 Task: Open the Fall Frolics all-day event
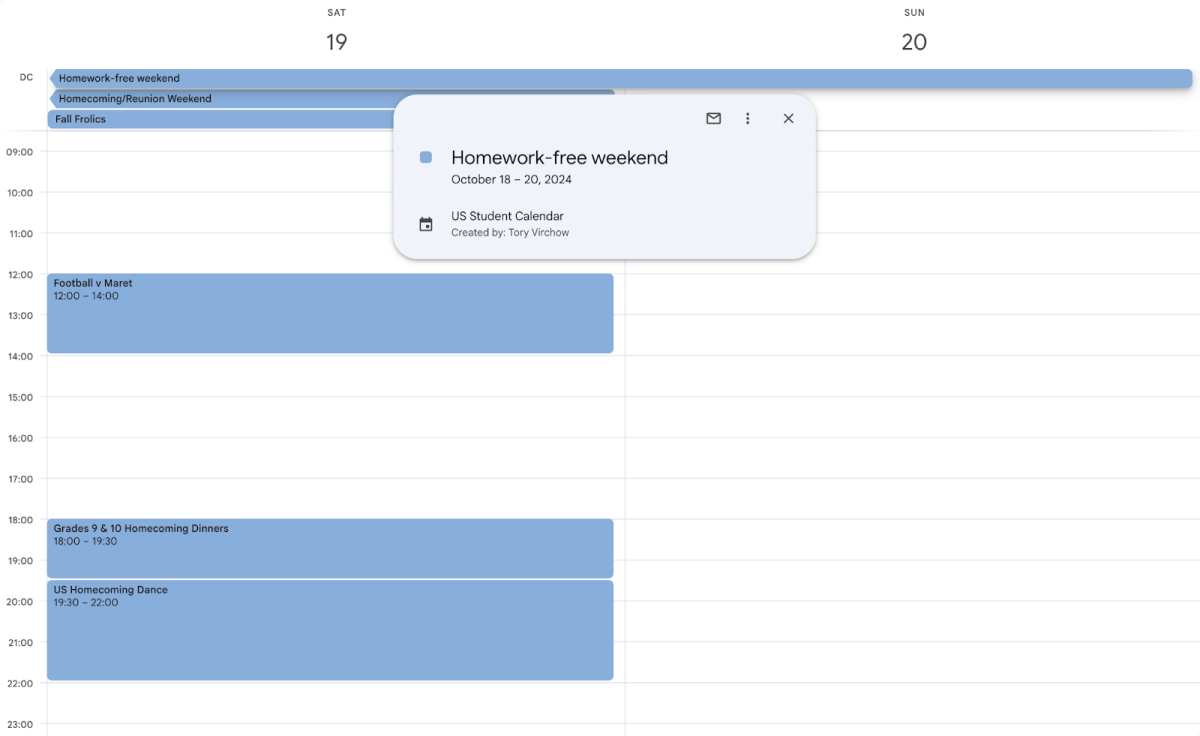point(220,119)
